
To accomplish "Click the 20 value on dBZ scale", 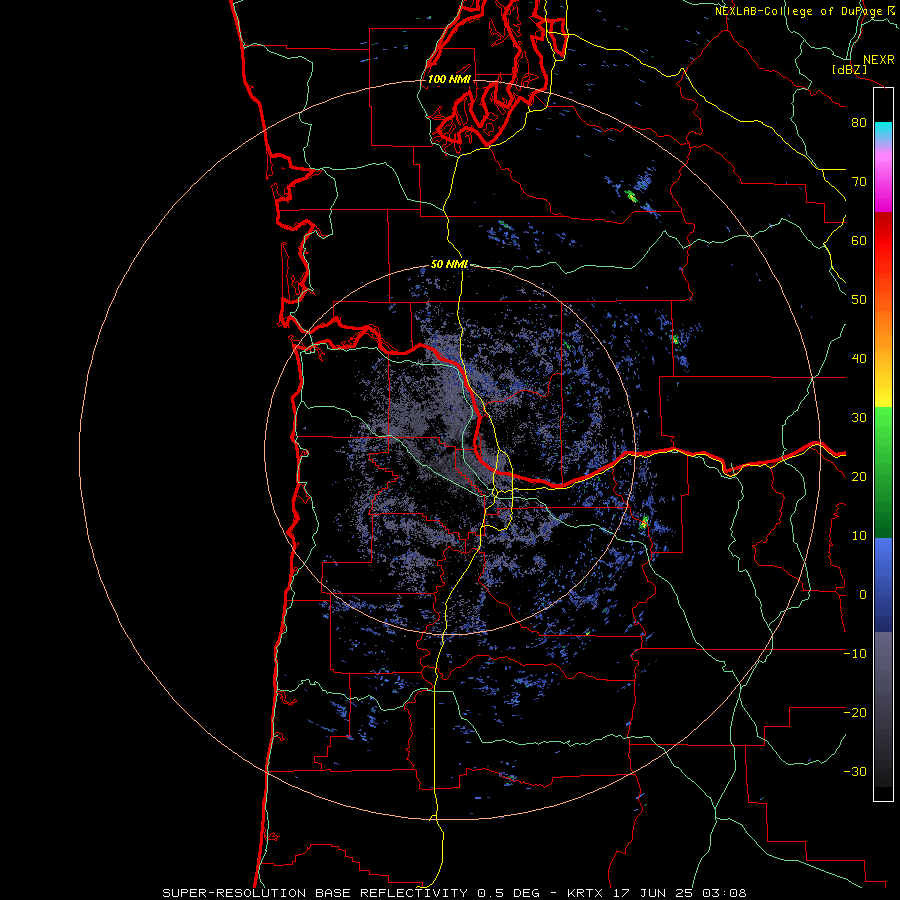I will (859, 476).
